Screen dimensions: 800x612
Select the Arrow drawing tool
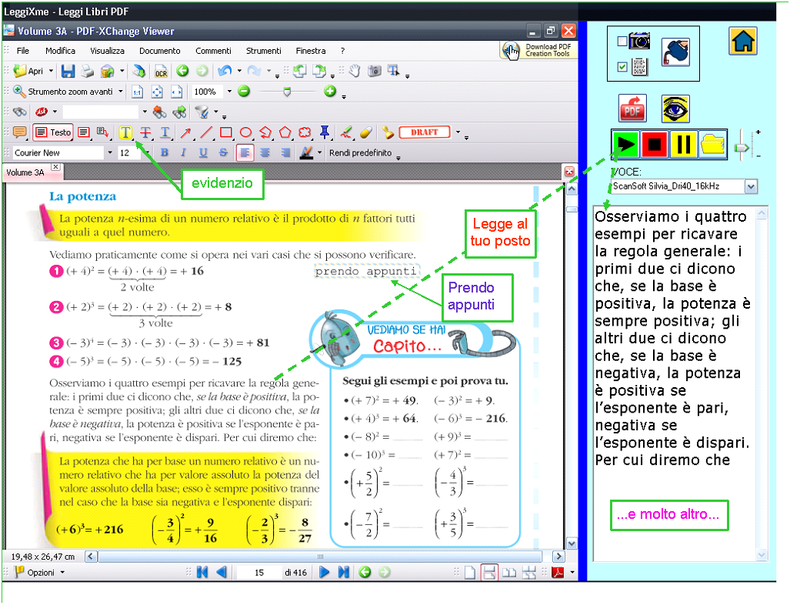tap(185, 133)
